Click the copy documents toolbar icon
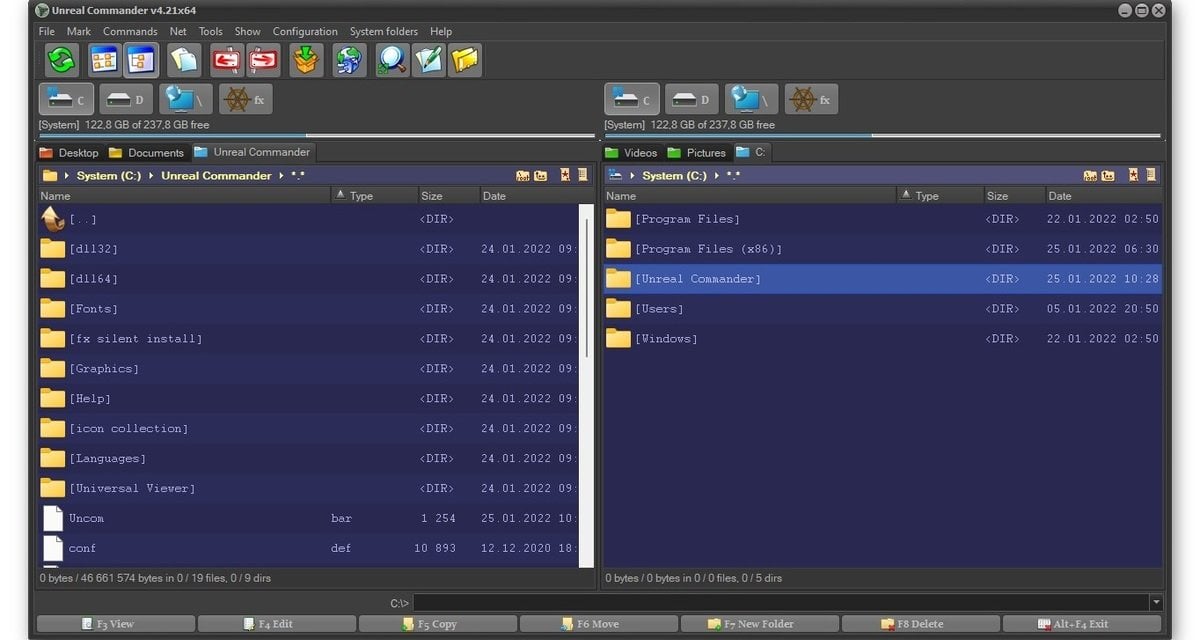 click(184, 60)
